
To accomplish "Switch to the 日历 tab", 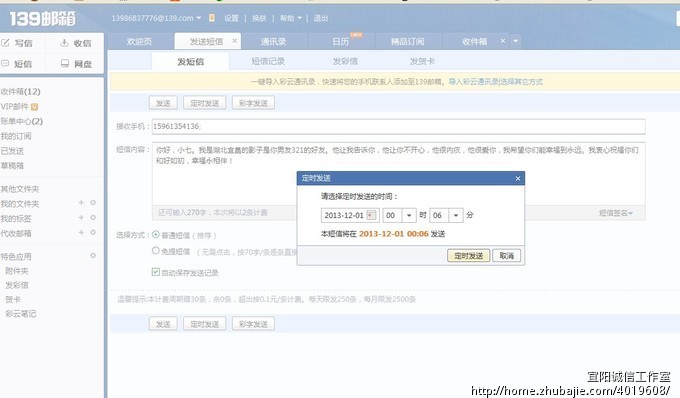I will tap(340, 42).
